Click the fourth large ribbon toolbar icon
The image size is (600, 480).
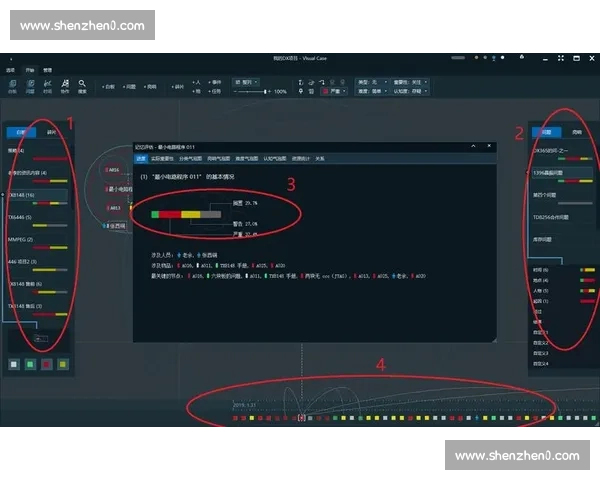pos(64,86)
